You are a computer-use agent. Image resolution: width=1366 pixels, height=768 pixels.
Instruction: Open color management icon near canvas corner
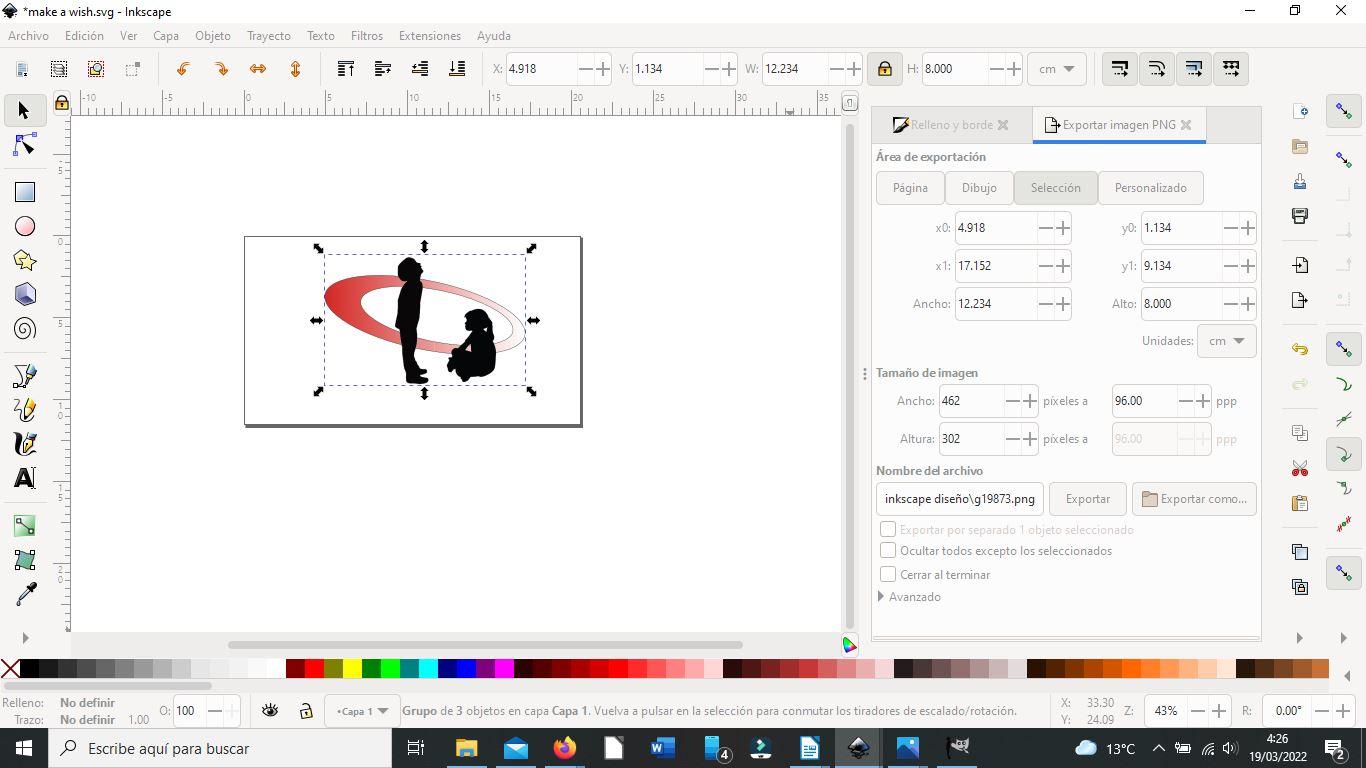(849, 646)
